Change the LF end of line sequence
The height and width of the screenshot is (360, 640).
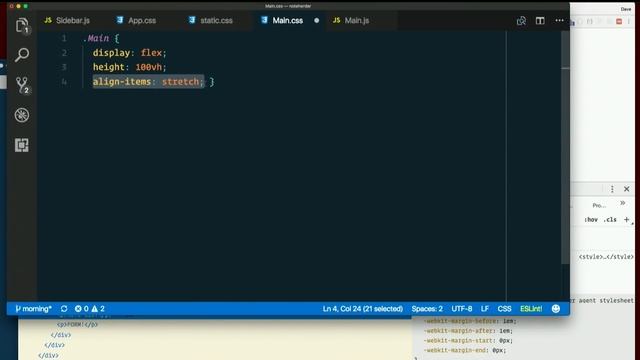click(x=484, y=309)
